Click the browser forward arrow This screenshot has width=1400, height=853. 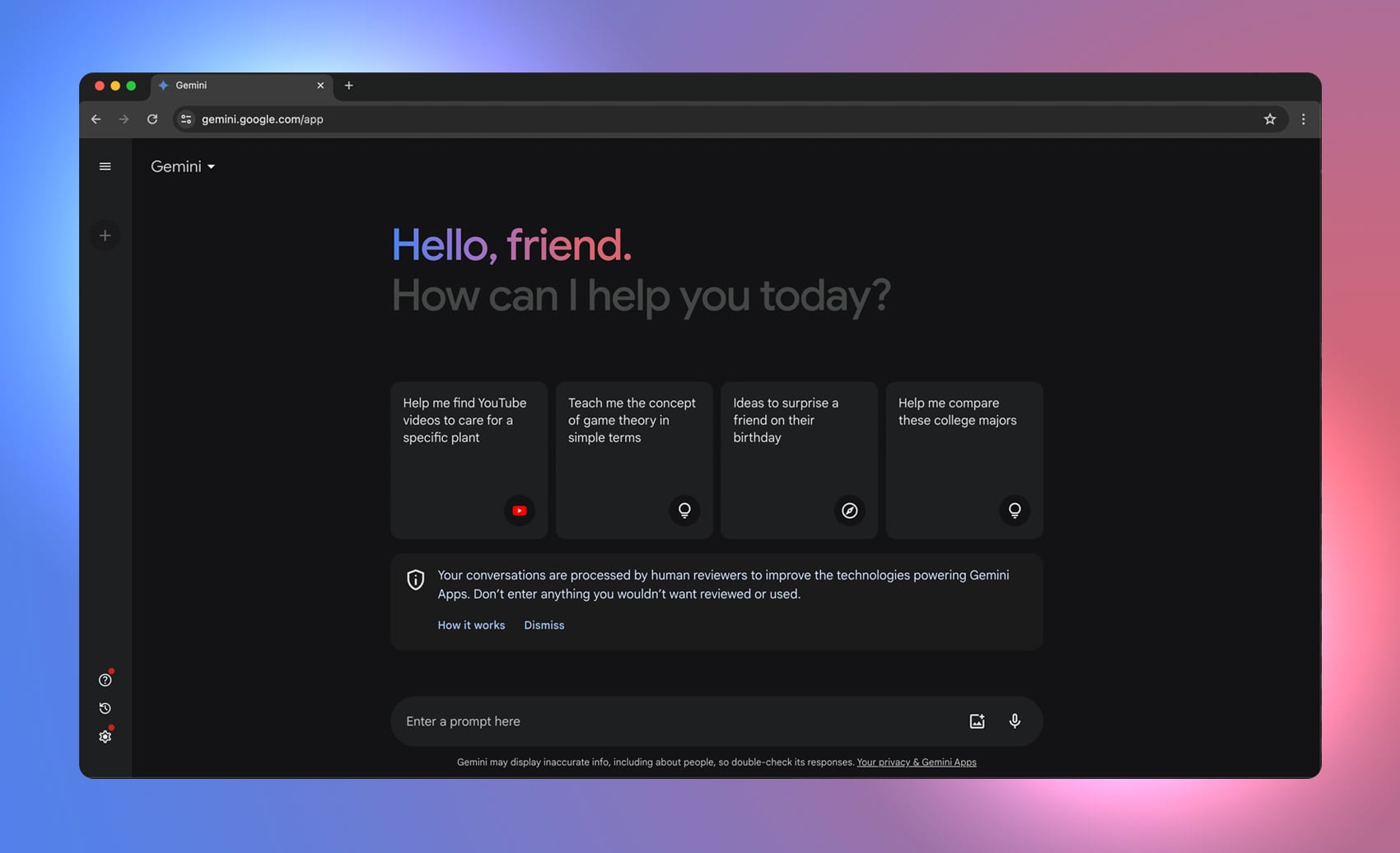pos(124,119)
